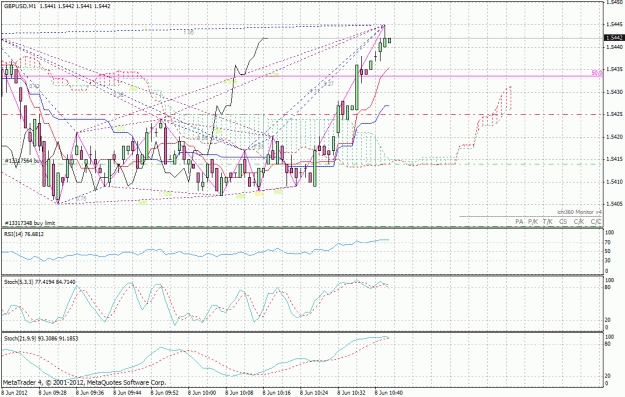Click the Stoch(21,9,9) indicator label

pos(41,339)
